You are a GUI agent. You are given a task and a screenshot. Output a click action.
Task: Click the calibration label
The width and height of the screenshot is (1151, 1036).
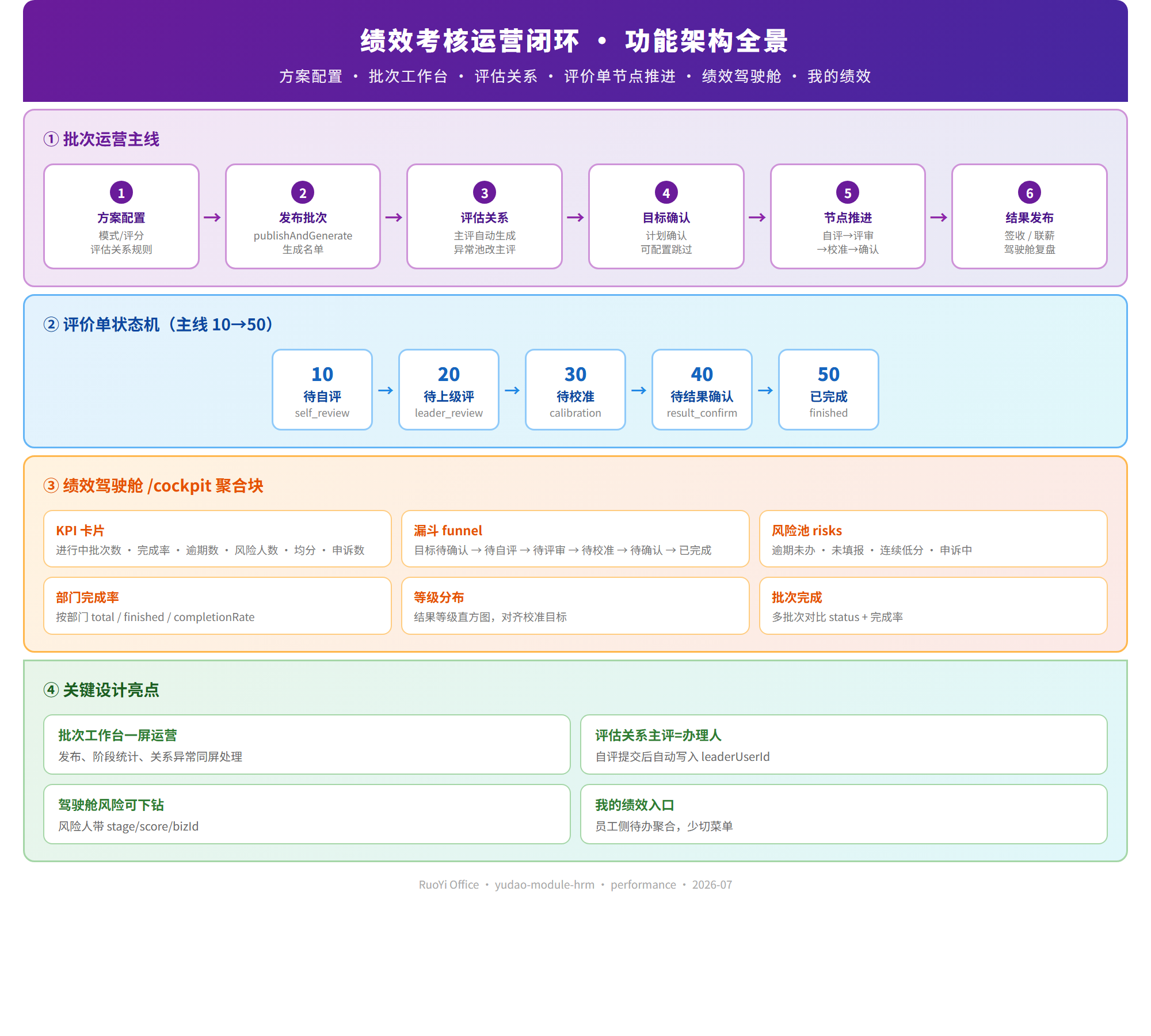click(x=575, y=413)
